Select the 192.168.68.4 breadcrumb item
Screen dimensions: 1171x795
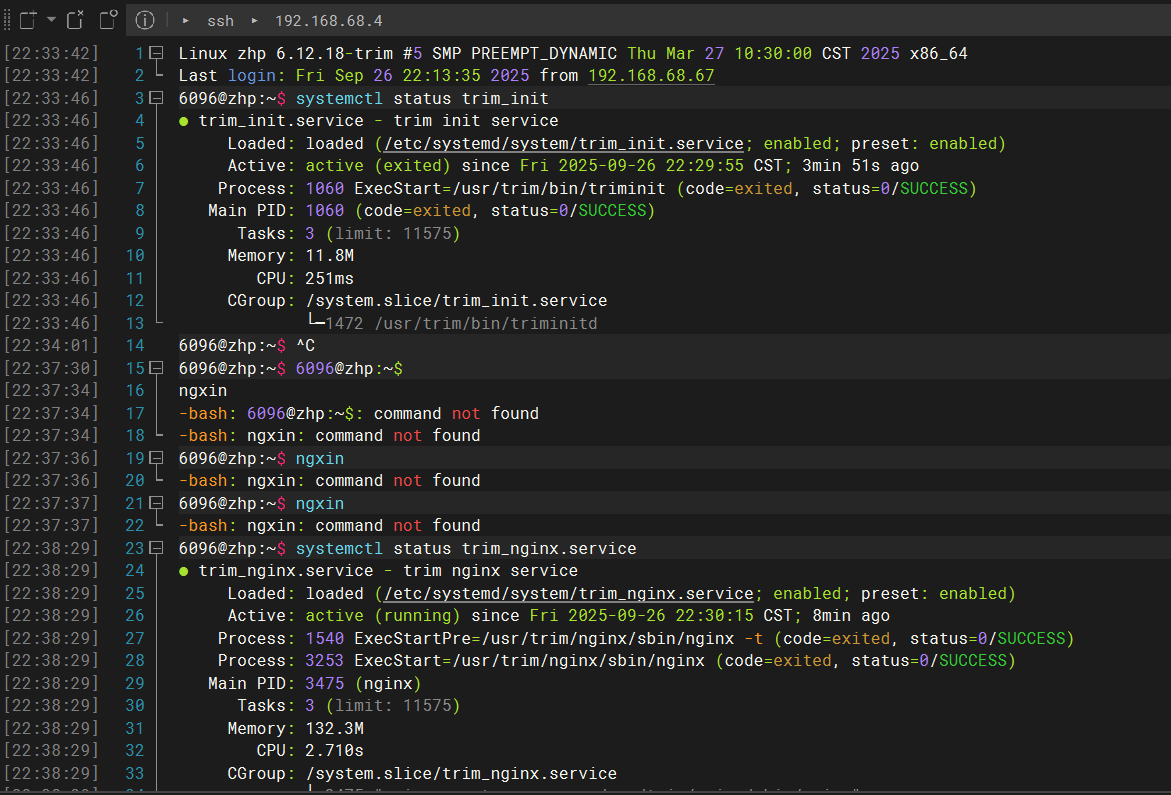(x=328, y=21)
